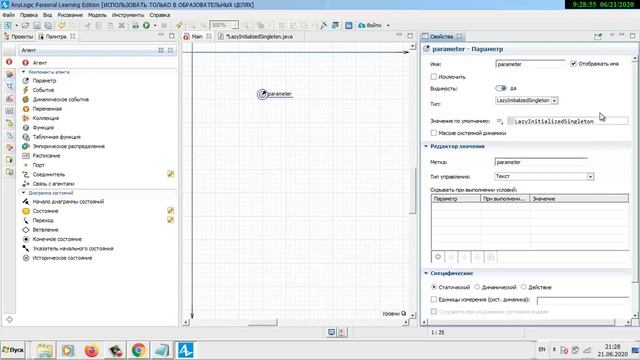The width and height of the screenshot is (640, 360).
Task: Switch to the LazyInitializedSingleton.java tab
Action: tap(256, 36)
